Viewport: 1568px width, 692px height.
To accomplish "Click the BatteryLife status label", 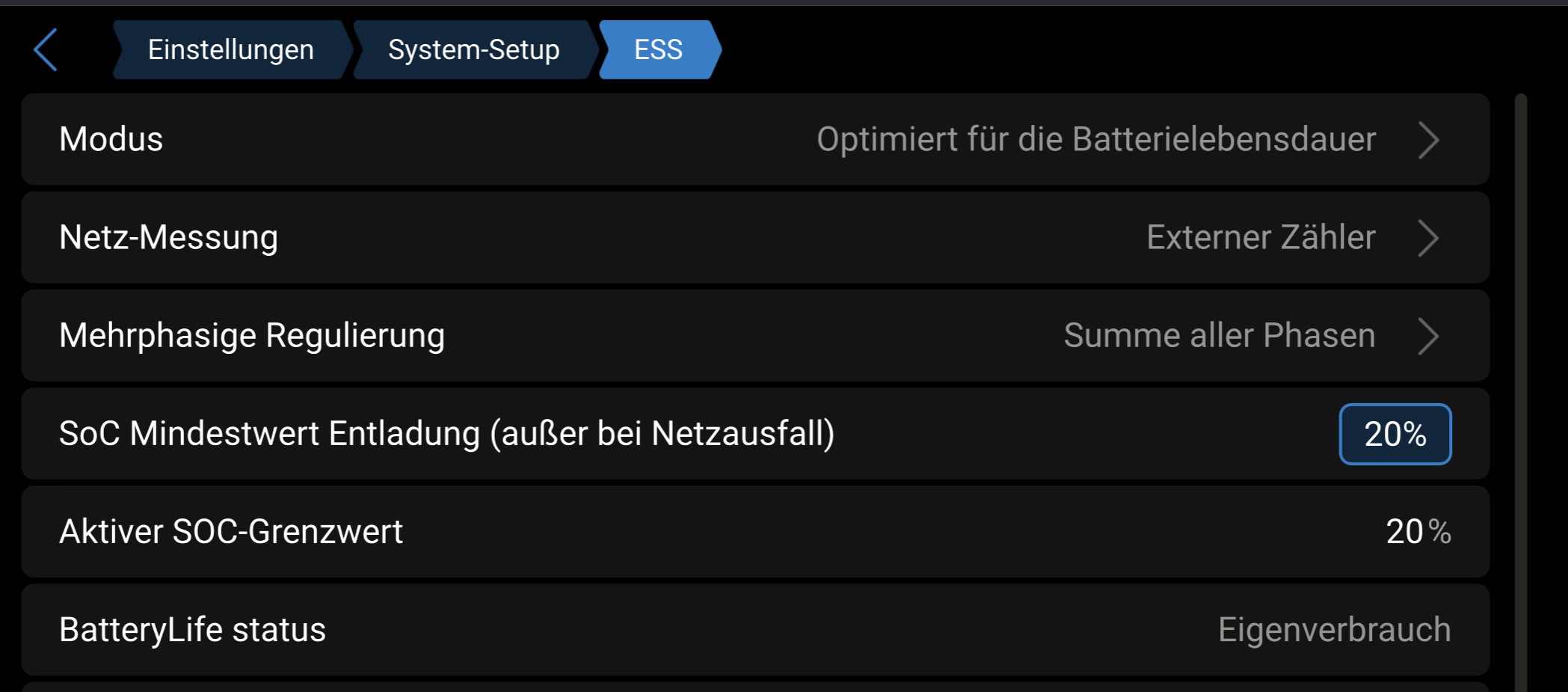I will [192, 630].
